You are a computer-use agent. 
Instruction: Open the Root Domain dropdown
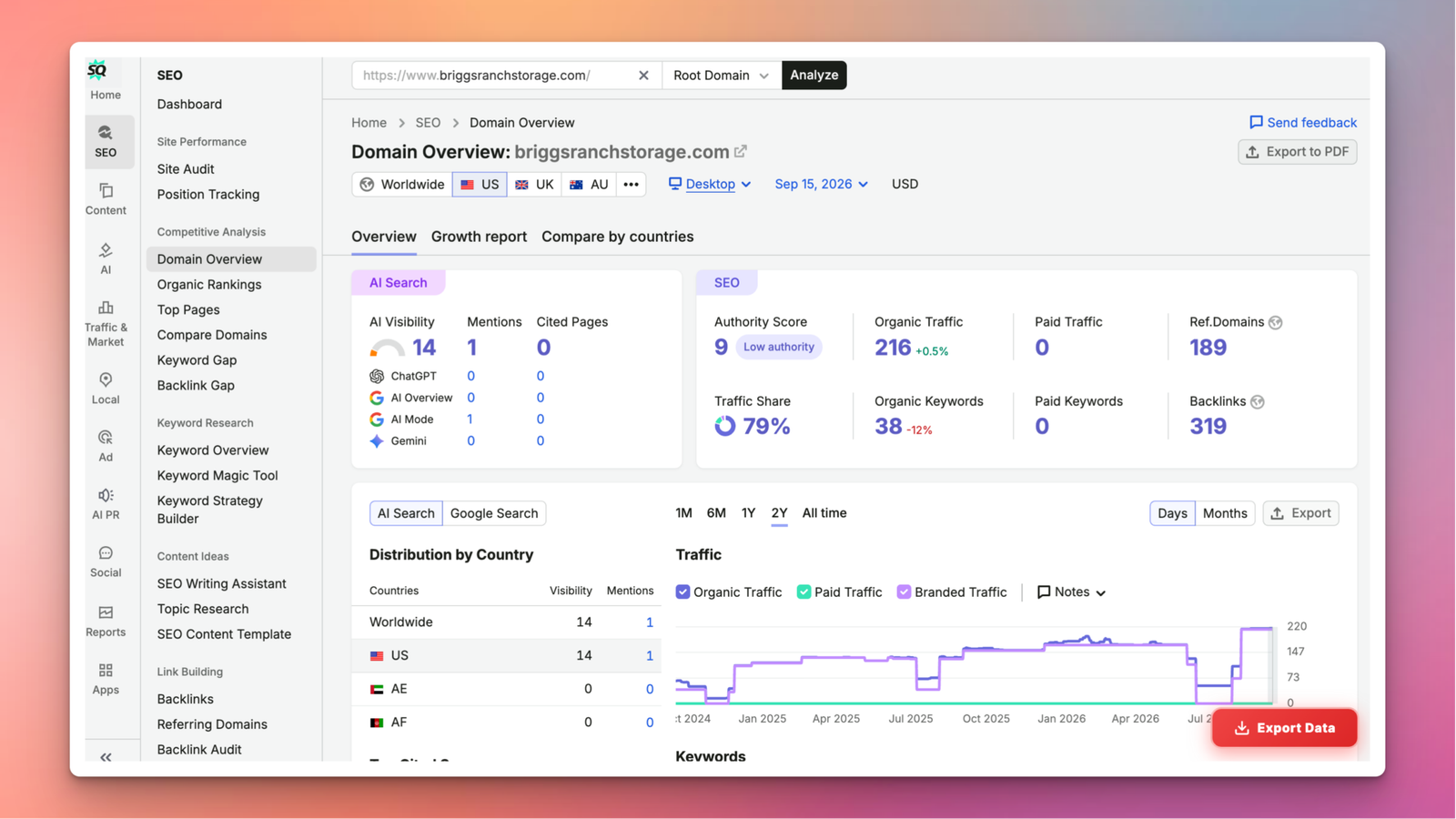point(721,76)
